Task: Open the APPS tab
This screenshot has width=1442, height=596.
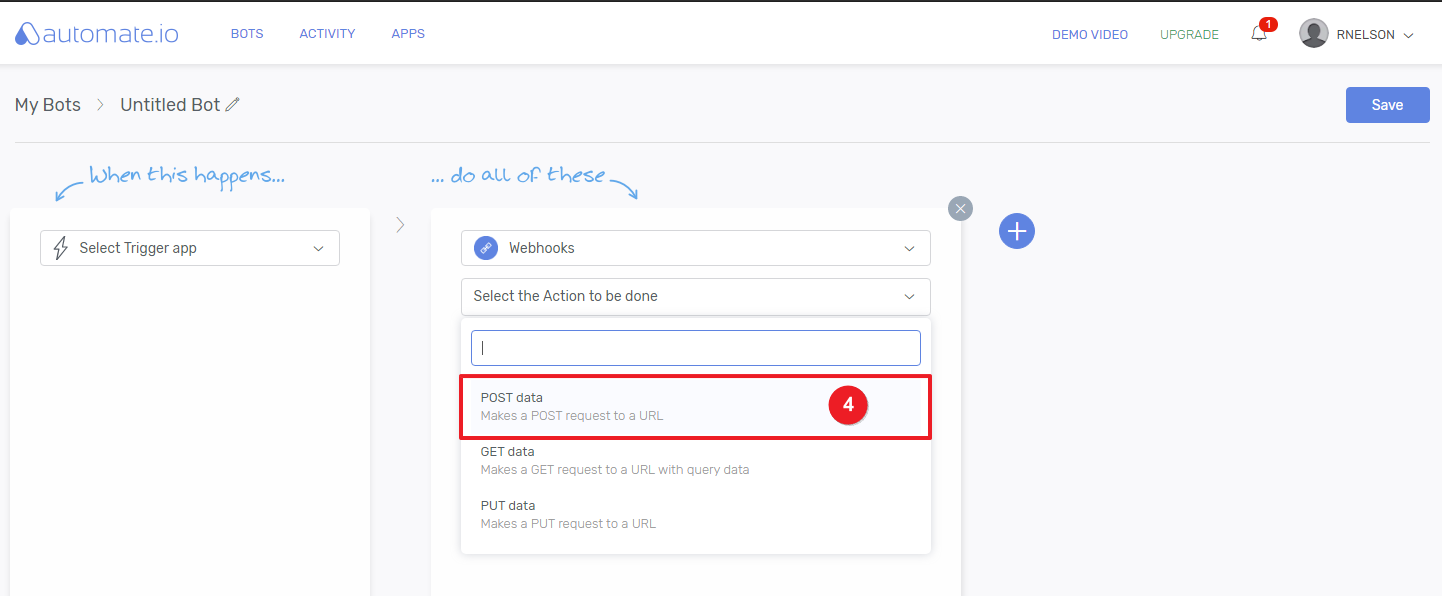Action: (408, 34)
